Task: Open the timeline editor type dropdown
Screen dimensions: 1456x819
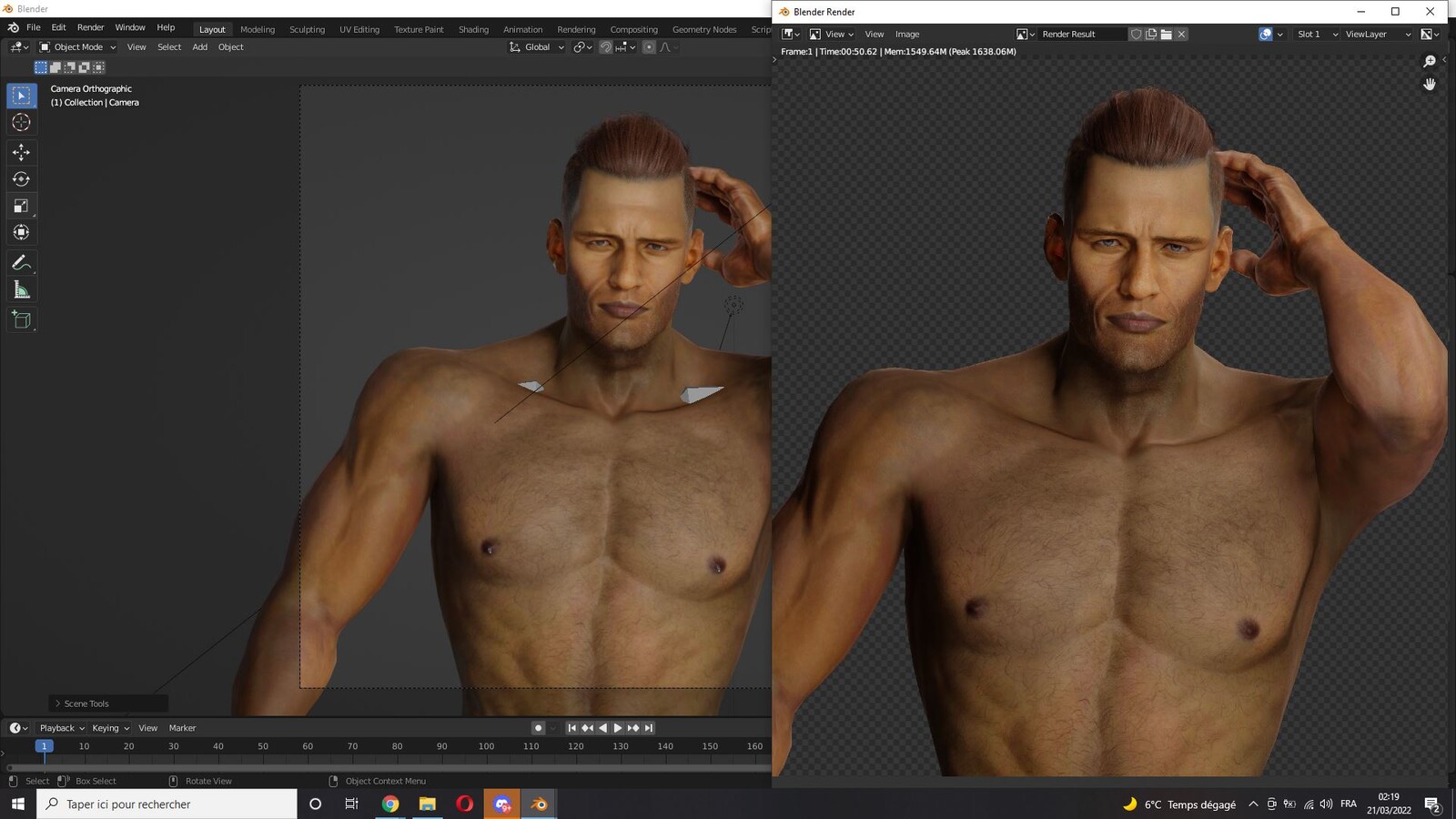Action: (19, 728)
